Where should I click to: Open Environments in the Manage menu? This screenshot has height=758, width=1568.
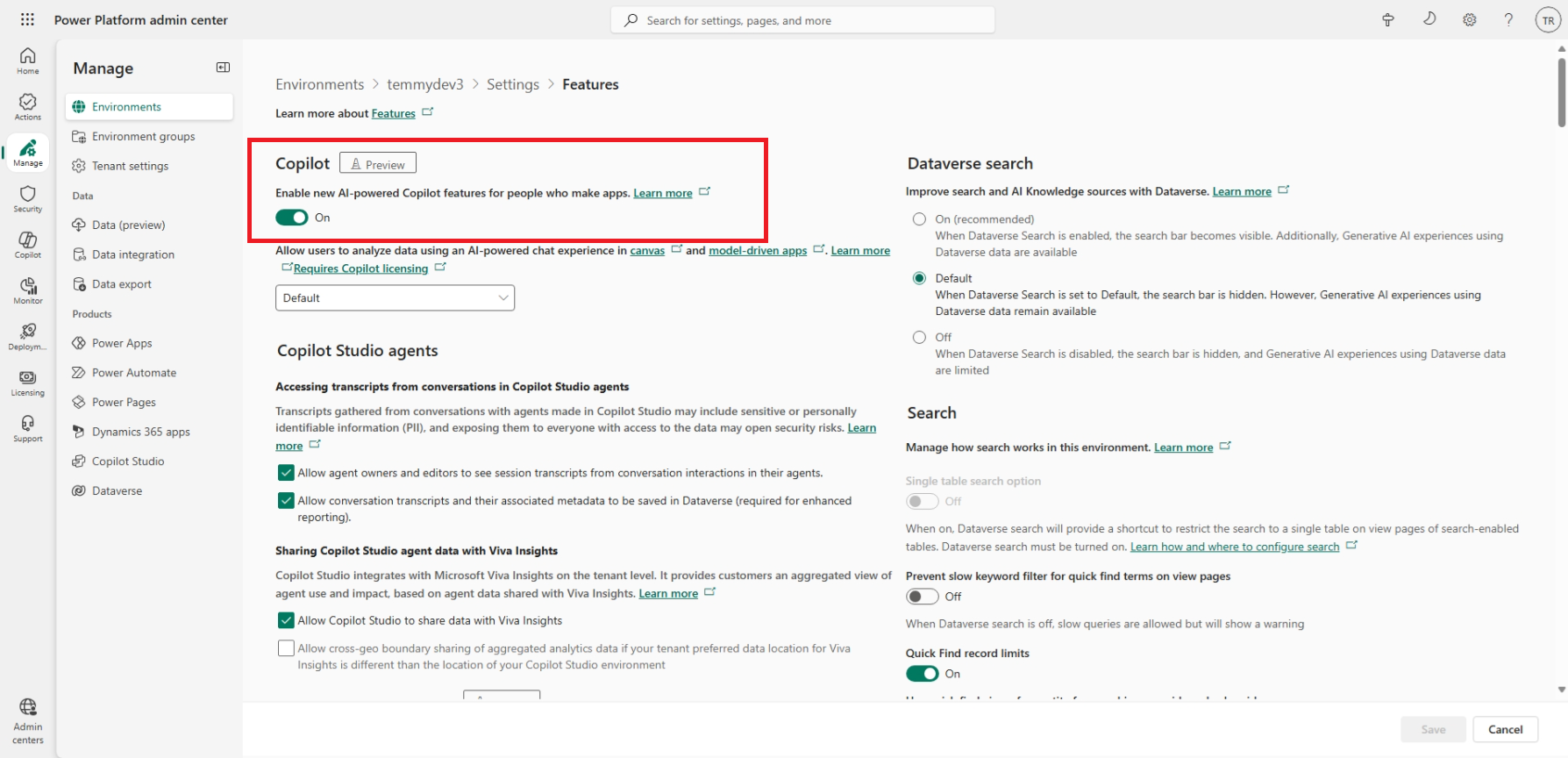(149, 107)
